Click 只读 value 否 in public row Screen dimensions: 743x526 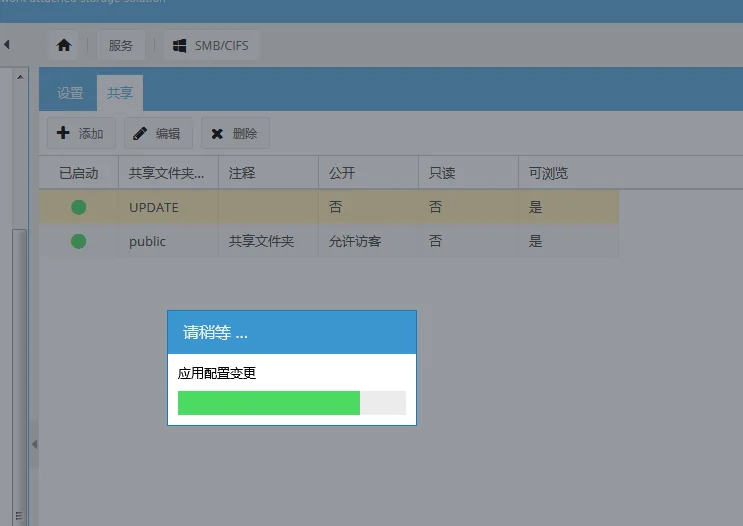click(x=468, y=241)
